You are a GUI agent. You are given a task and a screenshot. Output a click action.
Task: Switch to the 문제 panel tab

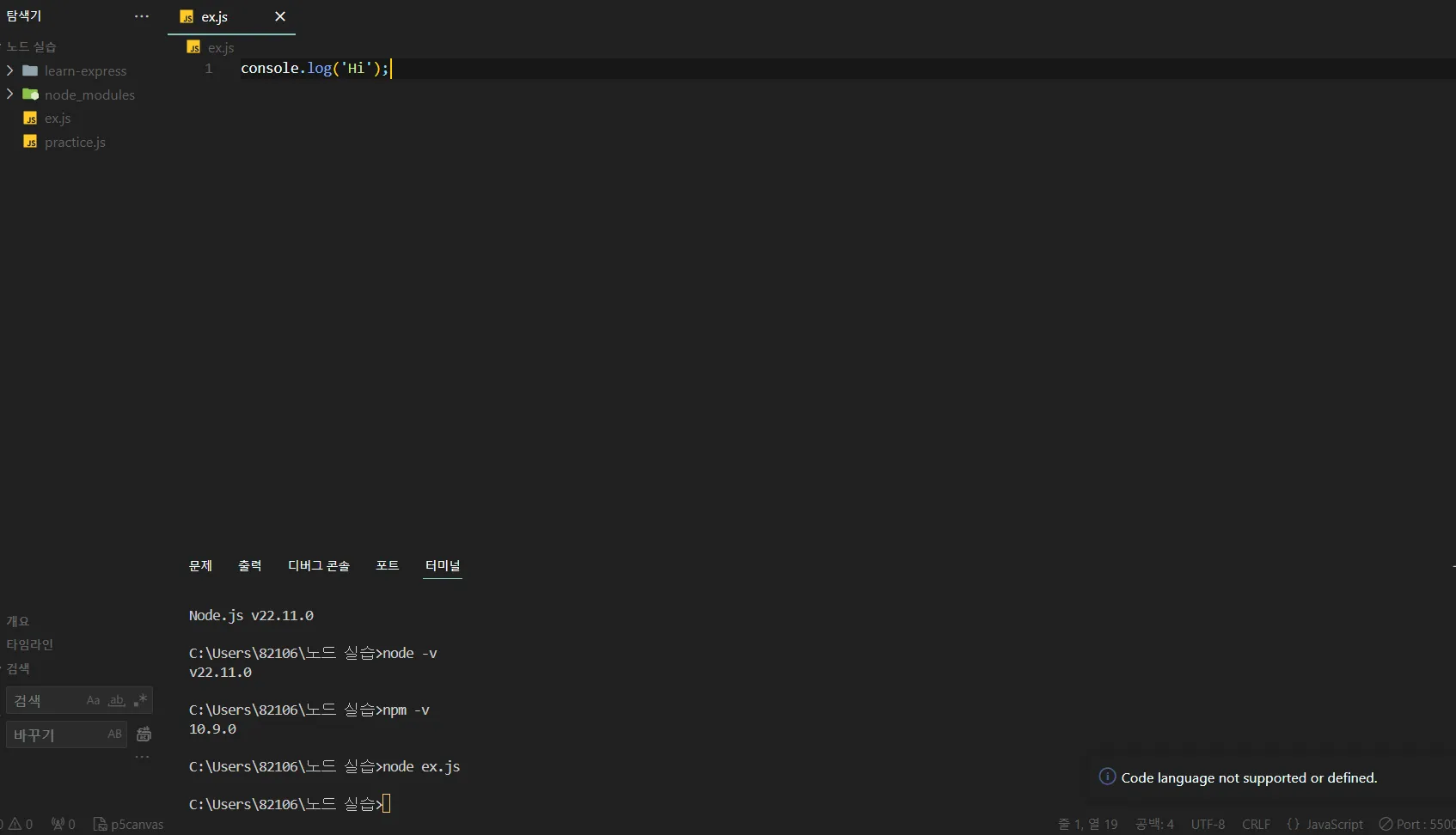pyautogui.click(x=200, y=565)
